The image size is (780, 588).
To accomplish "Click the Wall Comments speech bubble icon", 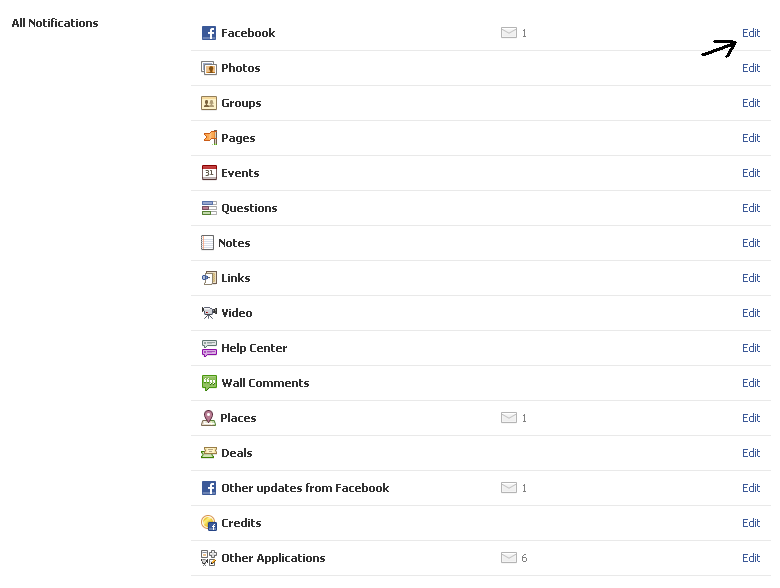I will pyautogui.click(x=208, y=383).
